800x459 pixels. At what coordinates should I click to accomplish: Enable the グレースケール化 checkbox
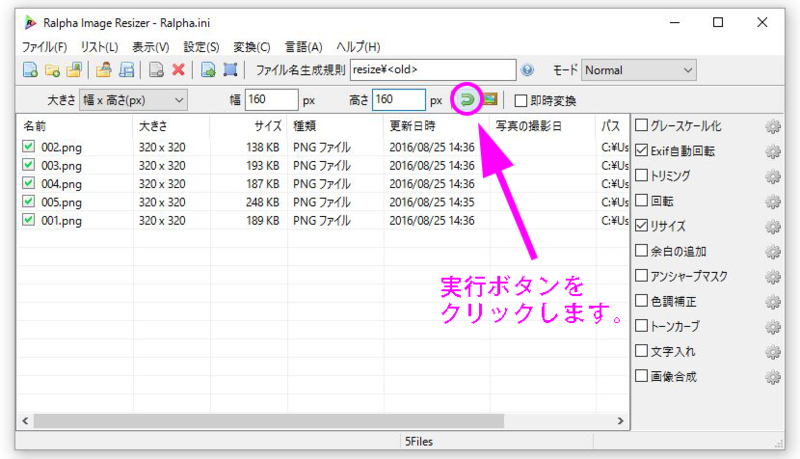pyautogui.click(x=641, y=125)
